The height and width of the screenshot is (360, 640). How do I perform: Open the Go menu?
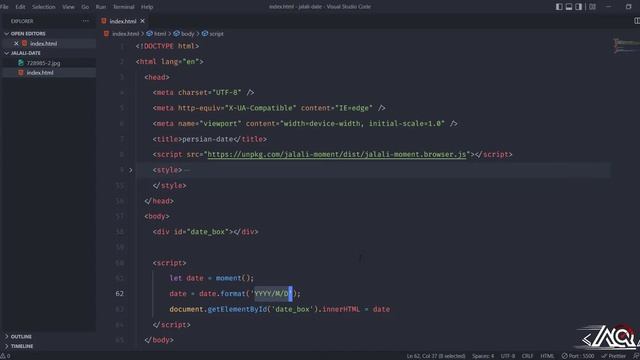(85, 7)
